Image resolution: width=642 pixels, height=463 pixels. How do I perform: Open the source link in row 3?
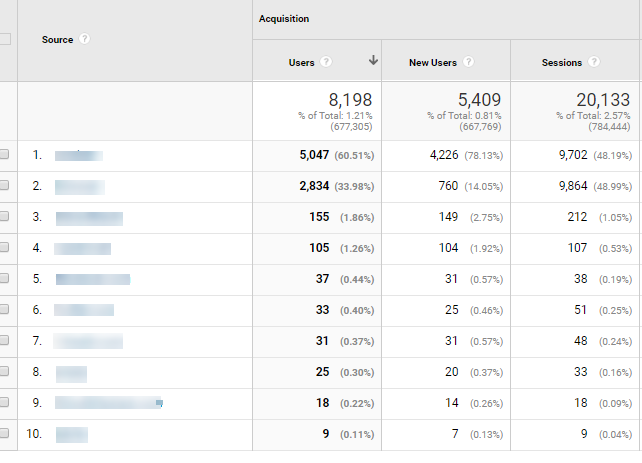[x=89, y=217]
